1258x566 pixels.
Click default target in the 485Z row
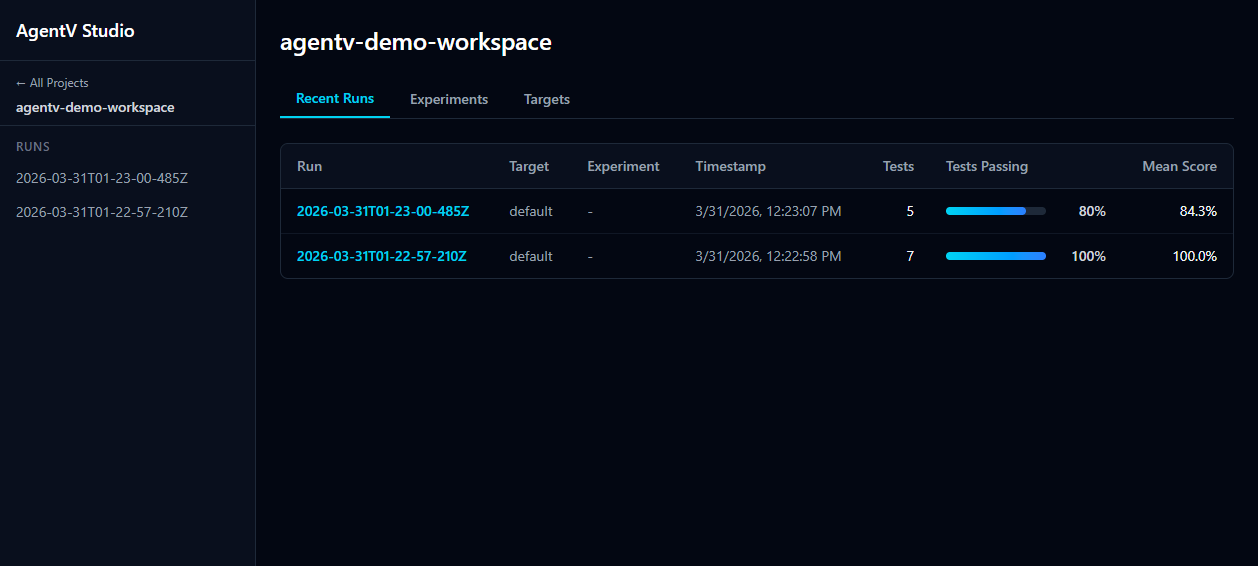(x=531, y=211)
